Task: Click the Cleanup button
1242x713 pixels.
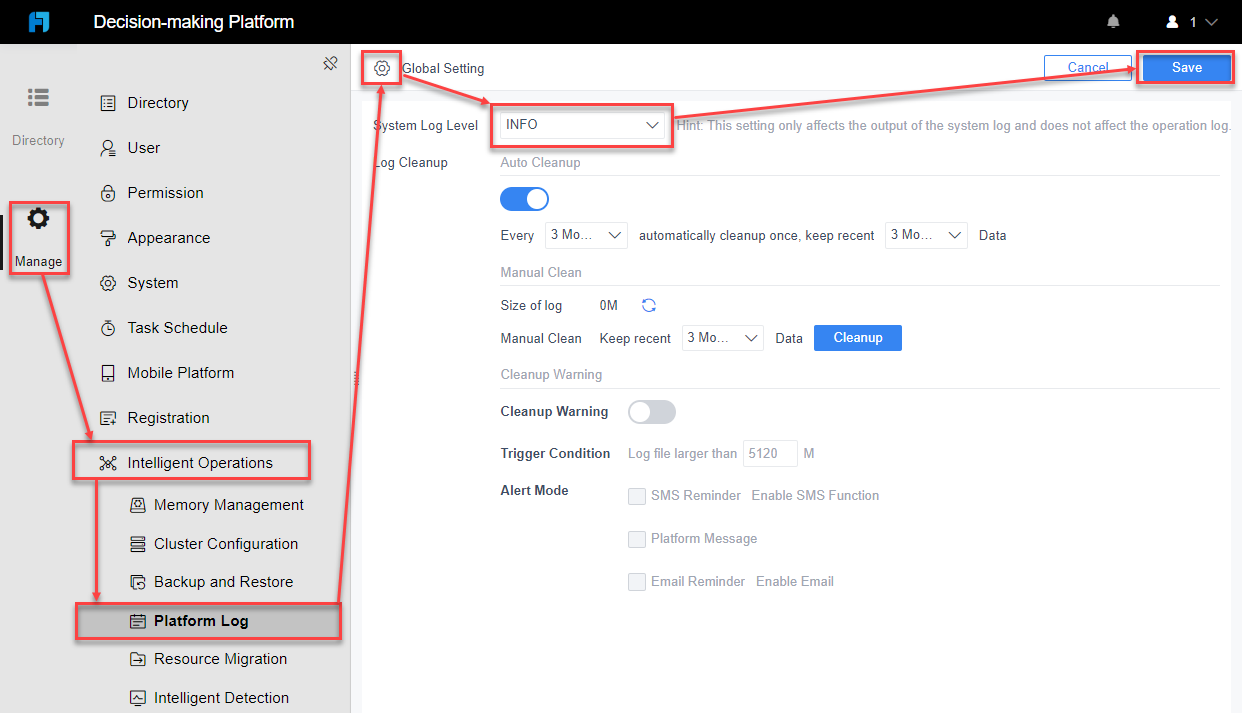Action: point(857,337)
